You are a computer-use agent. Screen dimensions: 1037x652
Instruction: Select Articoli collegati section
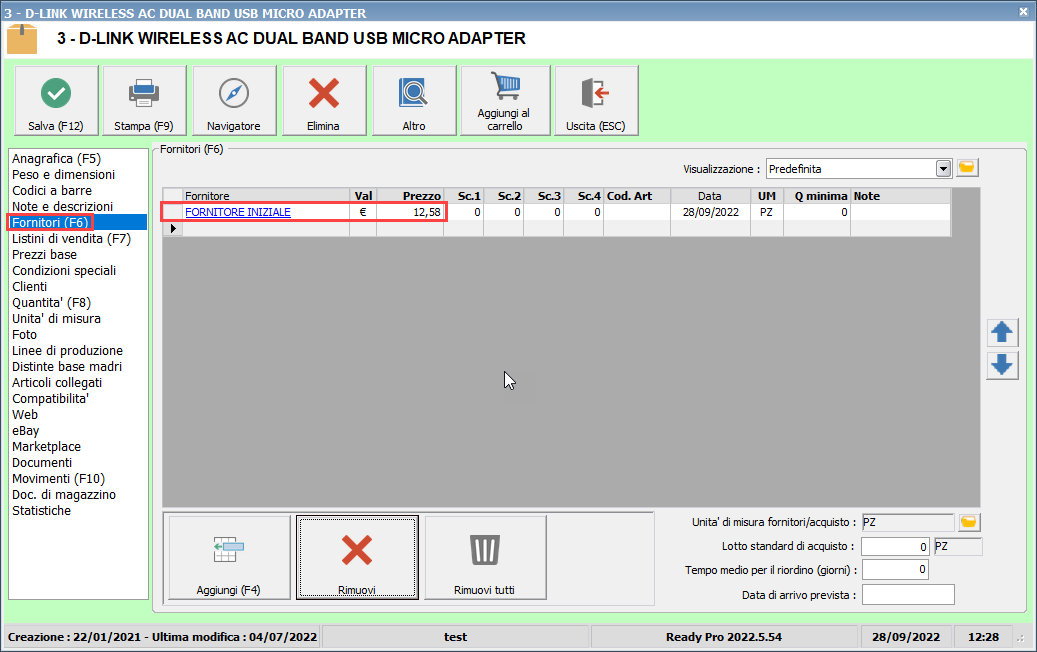click(57, 383)
